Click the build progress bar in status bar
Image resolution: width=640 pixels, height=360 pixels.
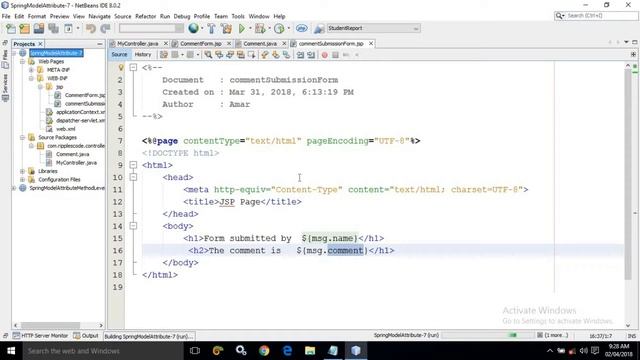[x=488, y=335]
